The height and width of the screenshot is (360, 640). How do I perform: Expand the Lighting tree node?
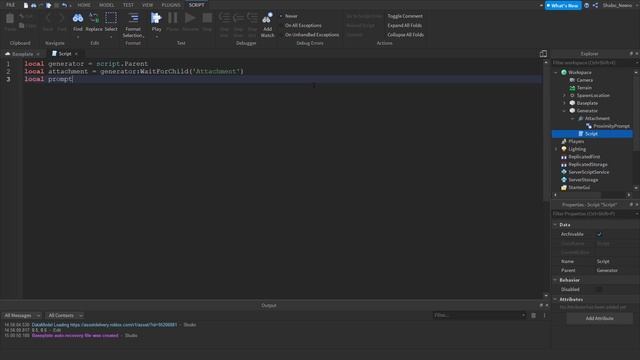click(556, 149)
